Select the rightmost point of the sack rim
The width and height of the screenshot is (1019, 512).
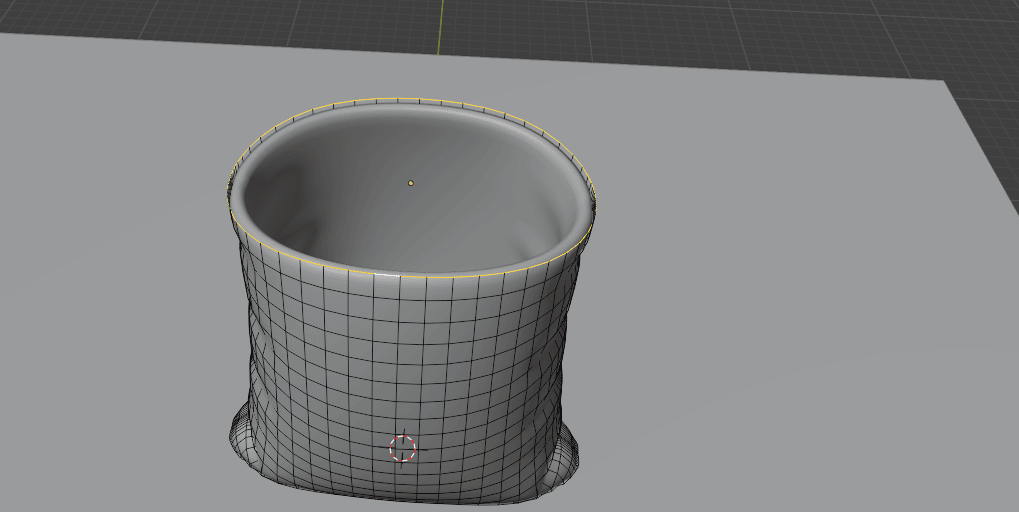(596, 206)
